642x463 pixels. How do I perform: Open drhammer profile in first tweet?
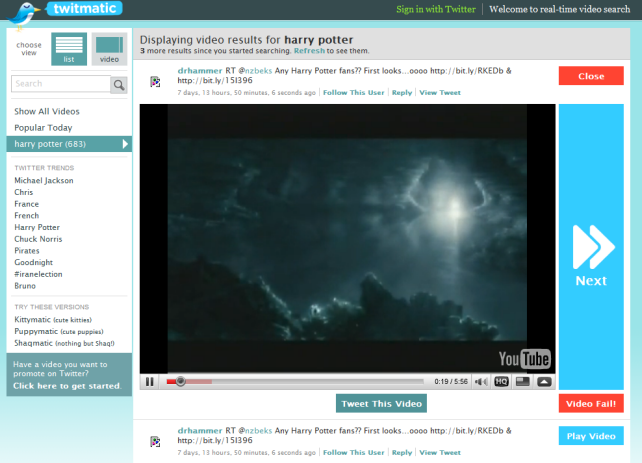(200, 70)
